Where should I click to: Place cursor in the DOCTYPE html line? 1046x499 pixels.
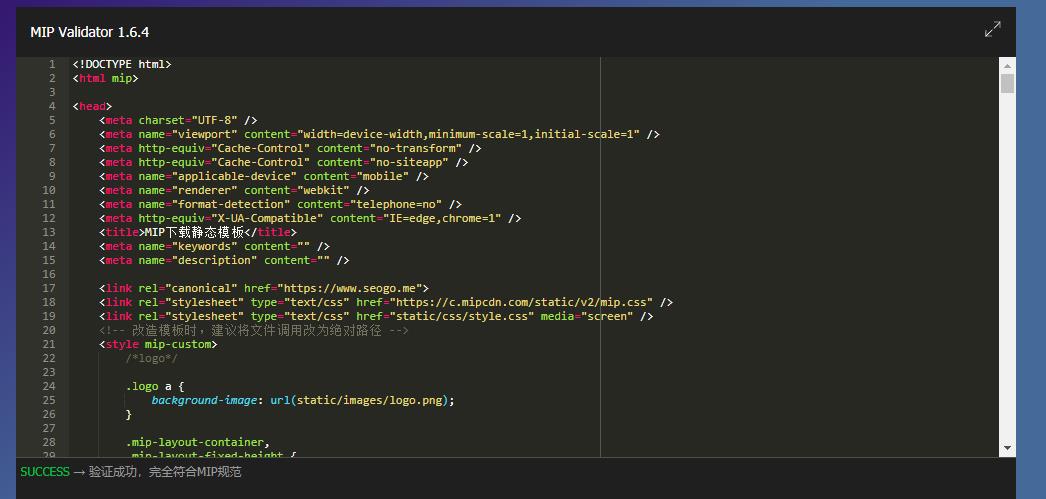(121, 64)
